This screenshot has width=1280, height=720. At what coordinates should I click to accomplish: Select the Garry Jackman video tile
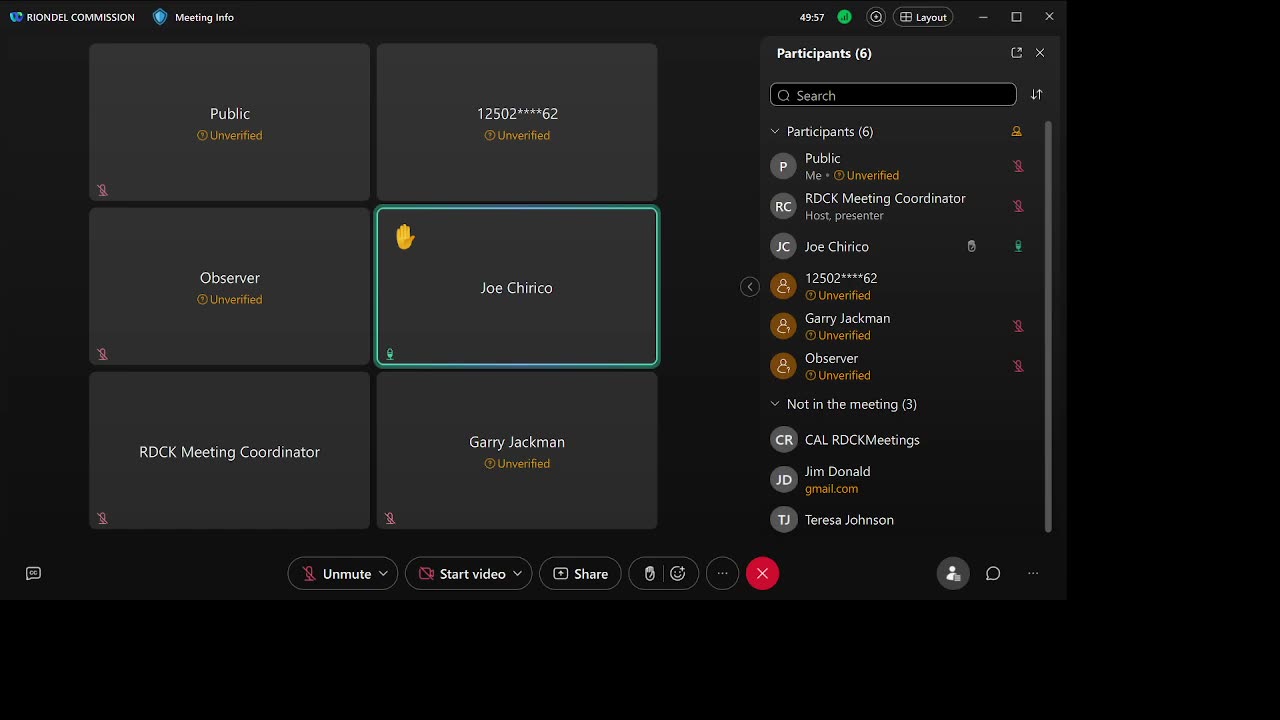tap(517, 451)
